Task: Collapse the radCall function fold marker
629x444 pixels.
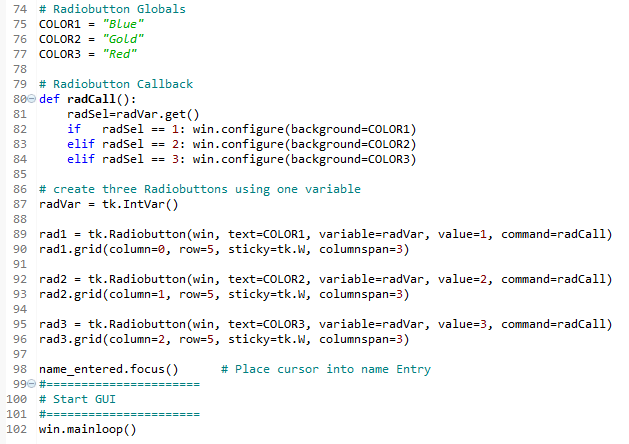Action: (x=31, y=99)
